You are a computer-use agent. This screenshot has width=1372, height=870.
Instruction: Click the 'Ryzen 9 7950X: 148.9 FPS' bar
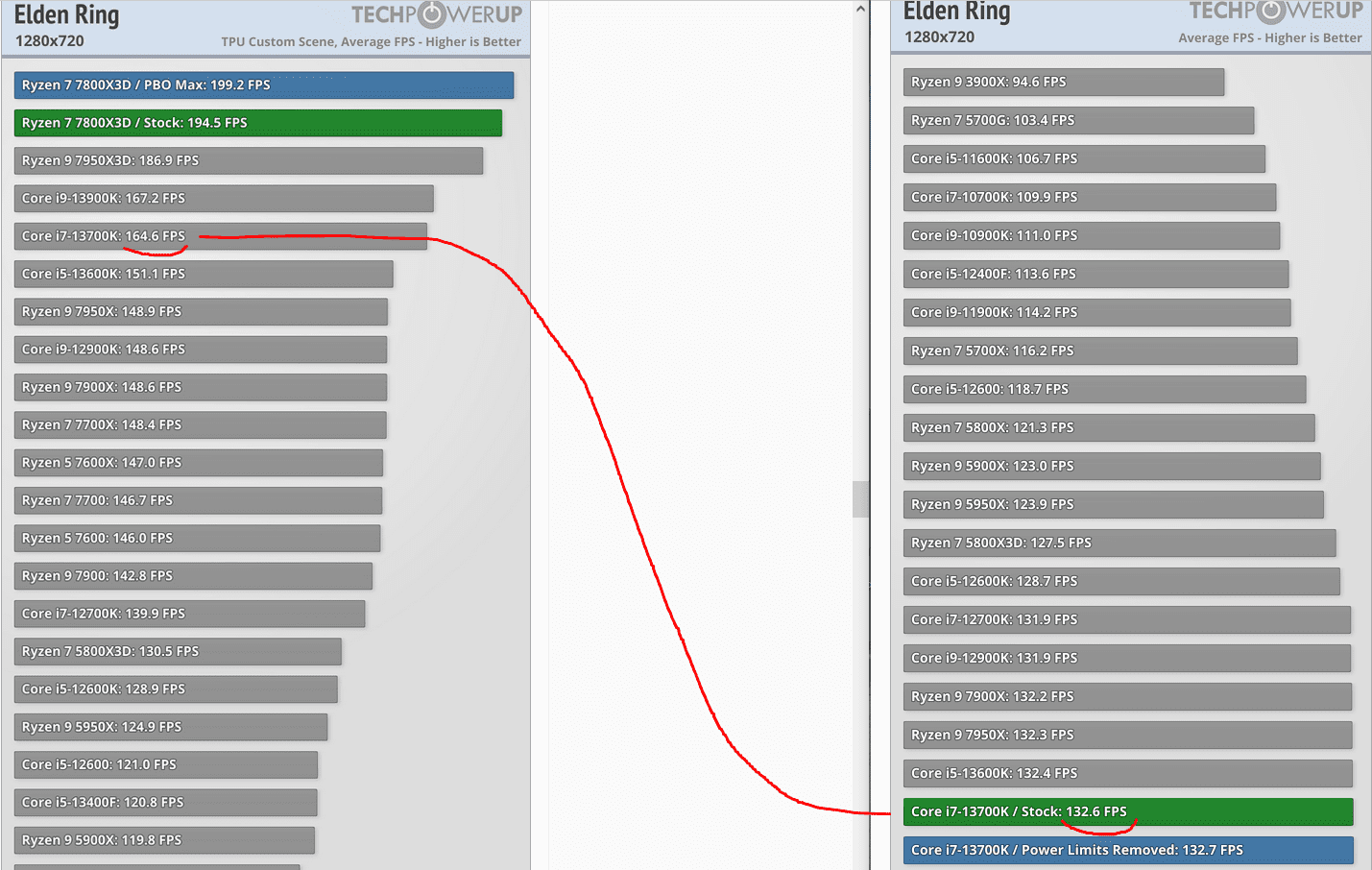[x=201, y=312]
